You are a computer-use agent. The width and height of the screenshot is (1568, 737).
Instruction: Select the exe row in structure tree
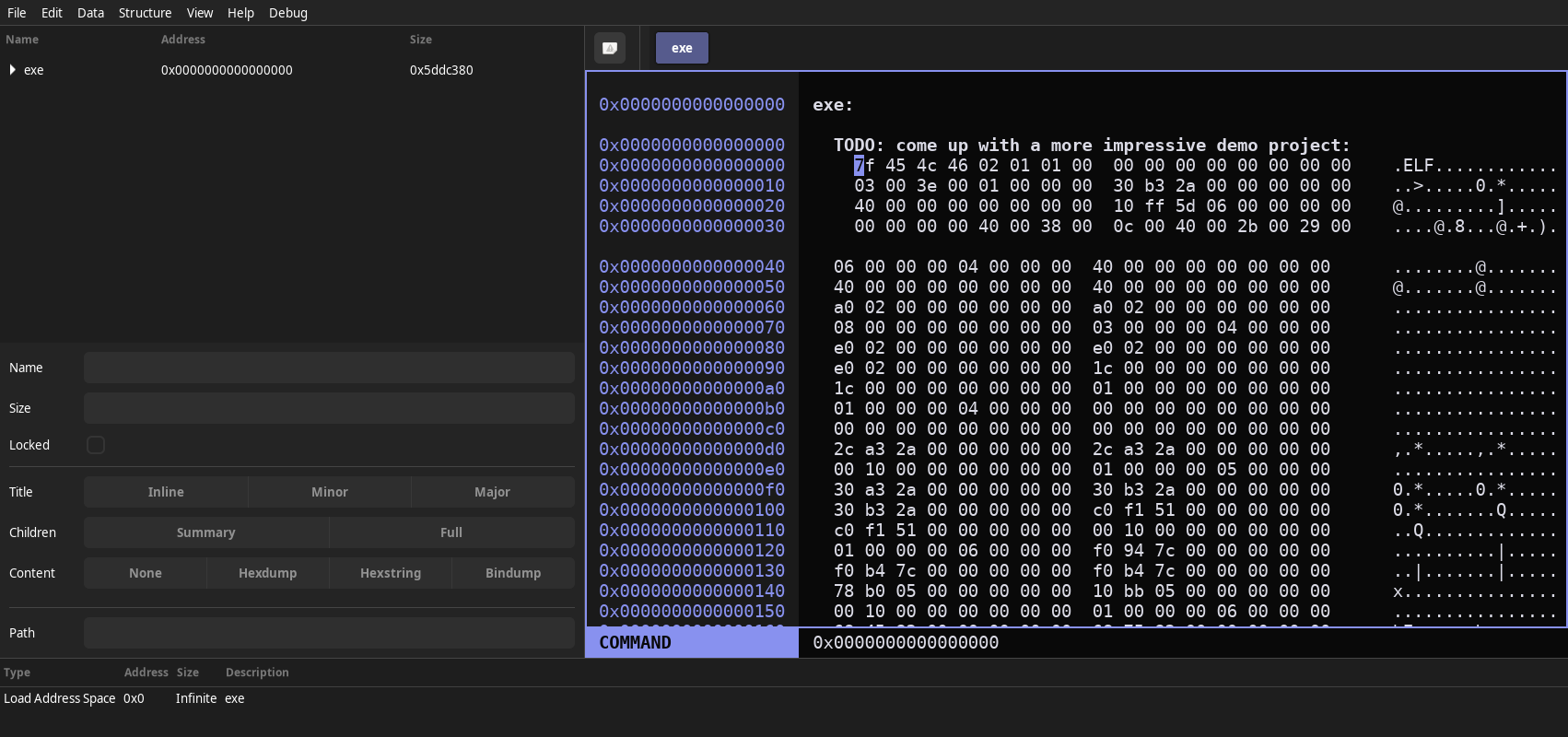pos(292,70)
